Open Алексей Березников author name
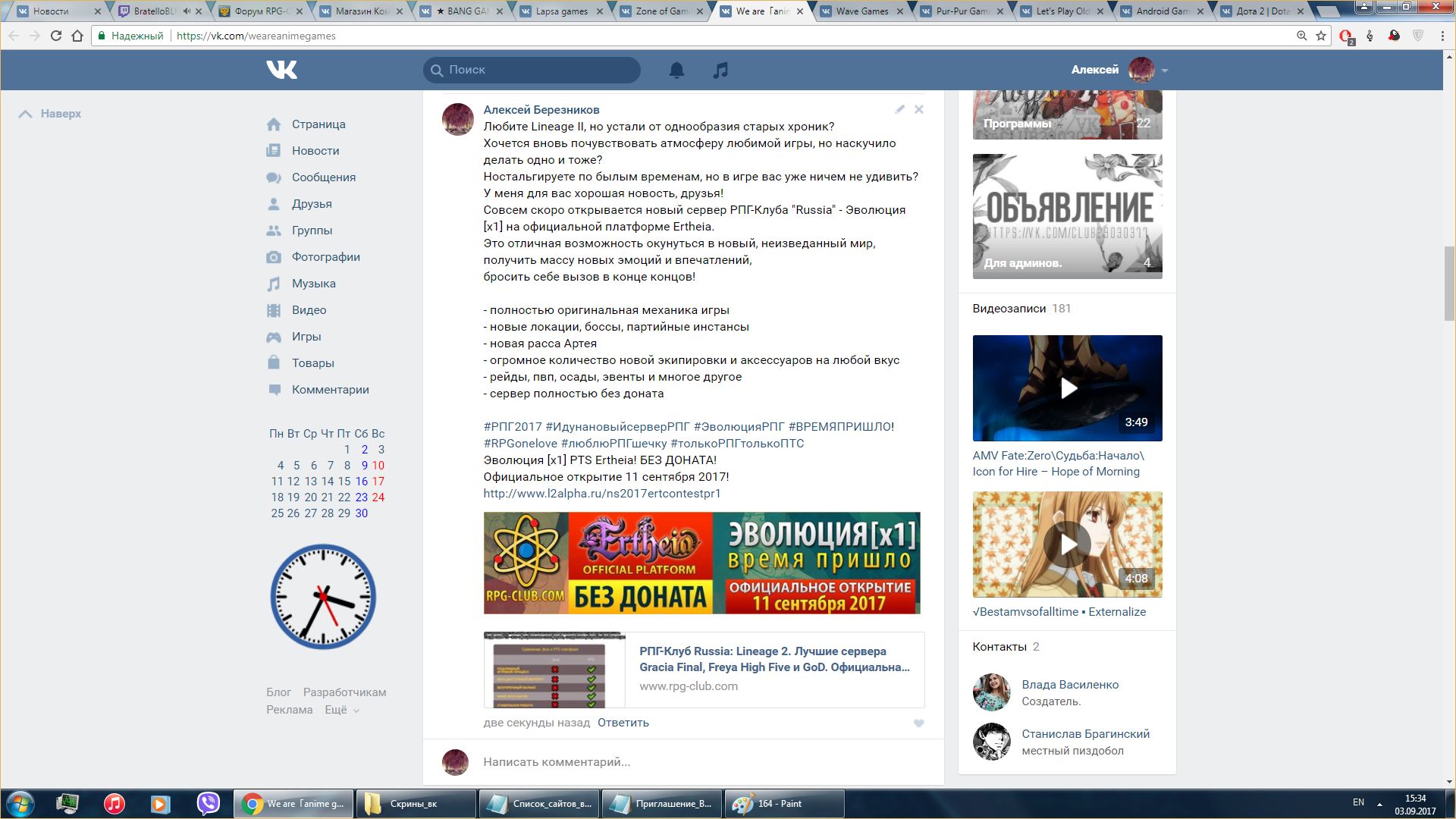Viewport: 1456px width, 819px height. [541, 110]
